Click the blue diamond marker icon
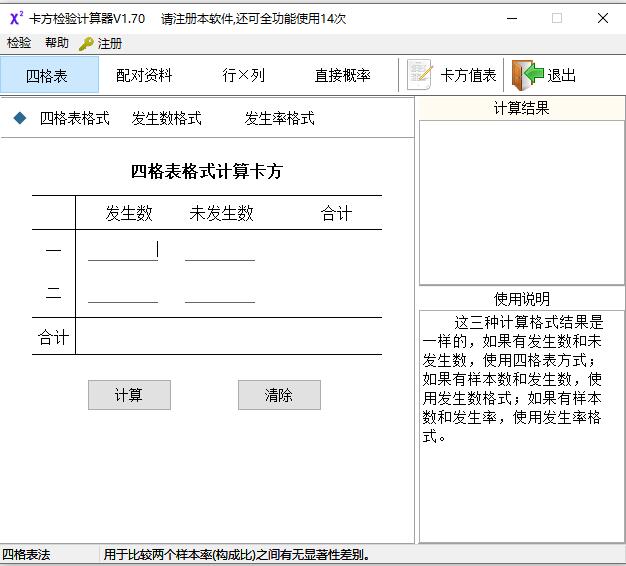Screen dimensions: 626x566 pos(20,118)
